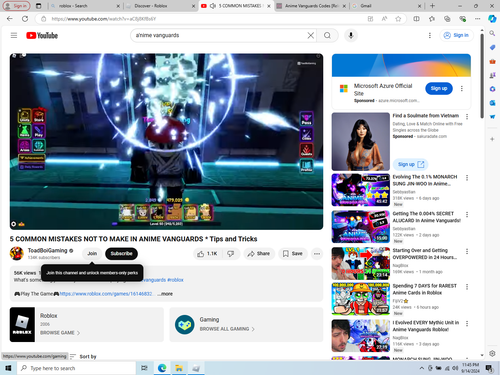Open the Windows Start menu
Viewport: 500px width, 375px height.
[x=8, y=368]
